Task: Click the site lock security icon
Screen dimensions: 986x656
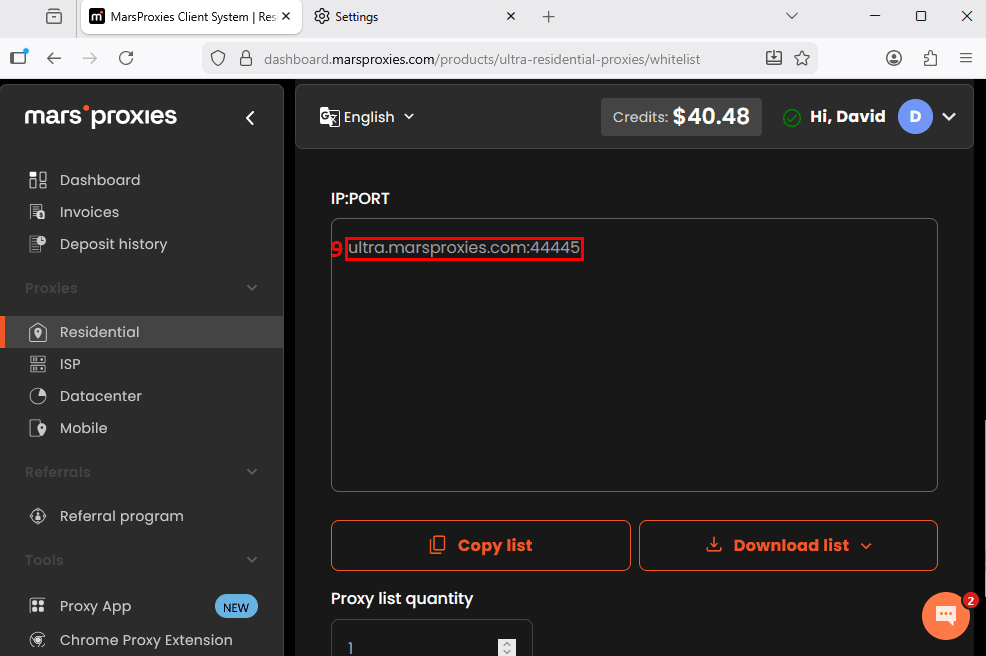Action: click(246, 58)
